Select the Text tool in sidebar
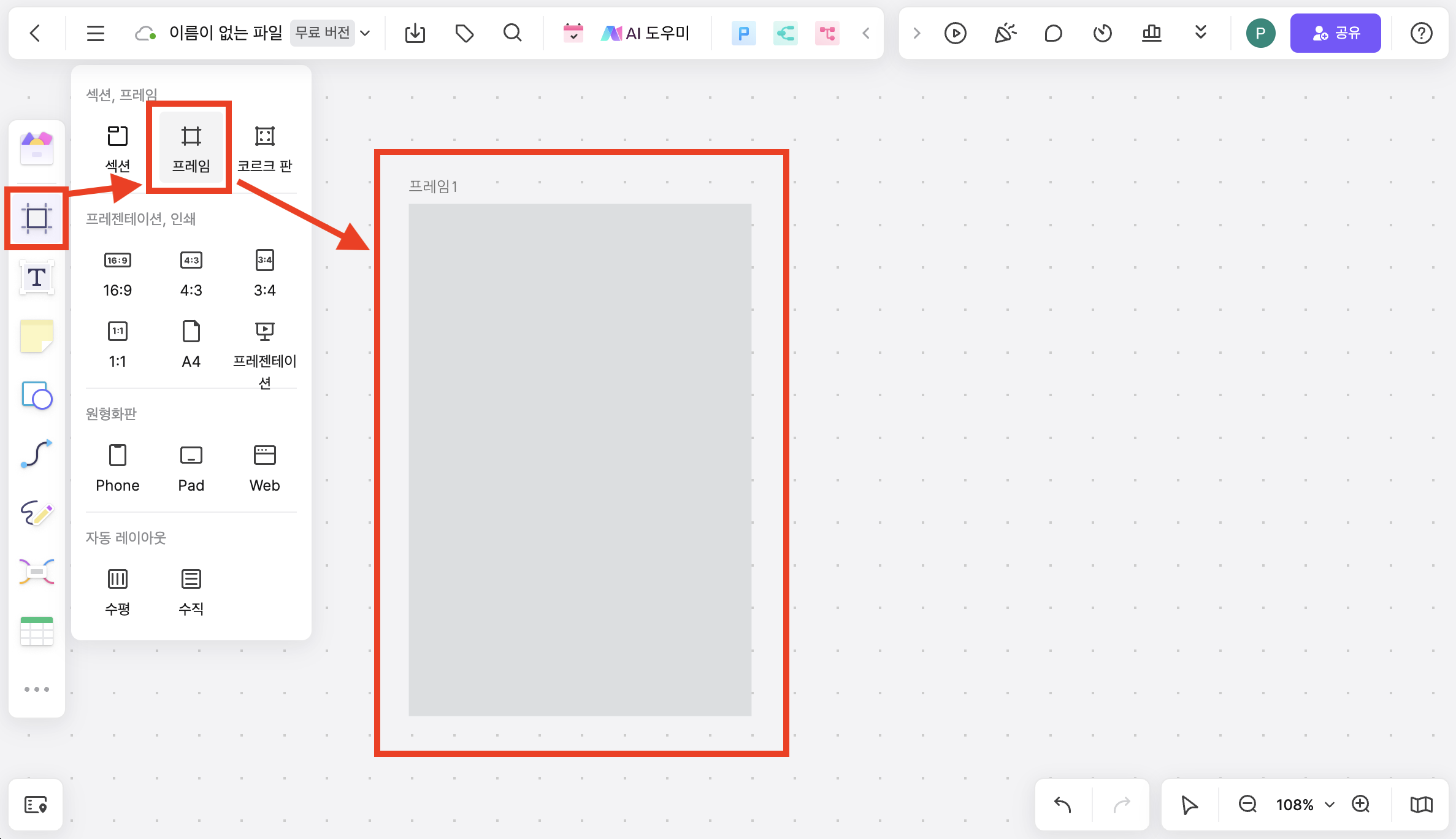This screenshot has width=1456, height=839. 37,278
